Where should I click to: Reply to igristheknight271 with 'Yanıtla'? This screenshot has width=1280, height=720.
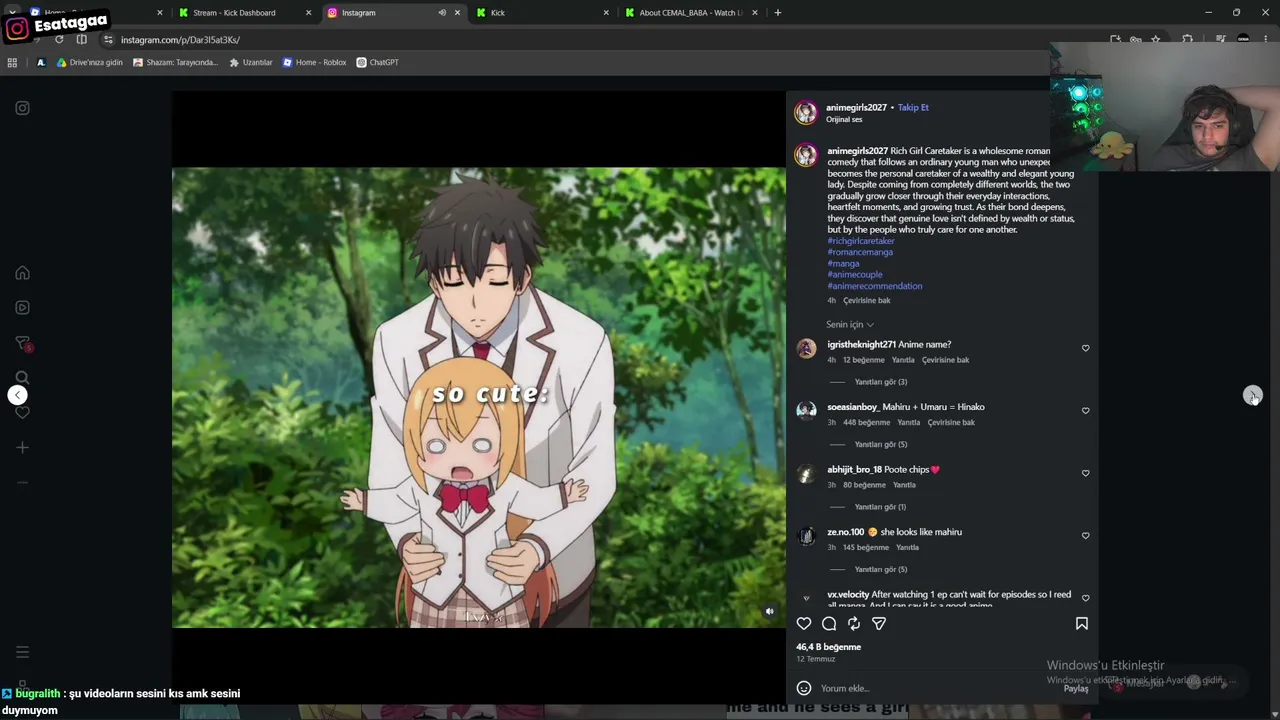pos(903,360)
